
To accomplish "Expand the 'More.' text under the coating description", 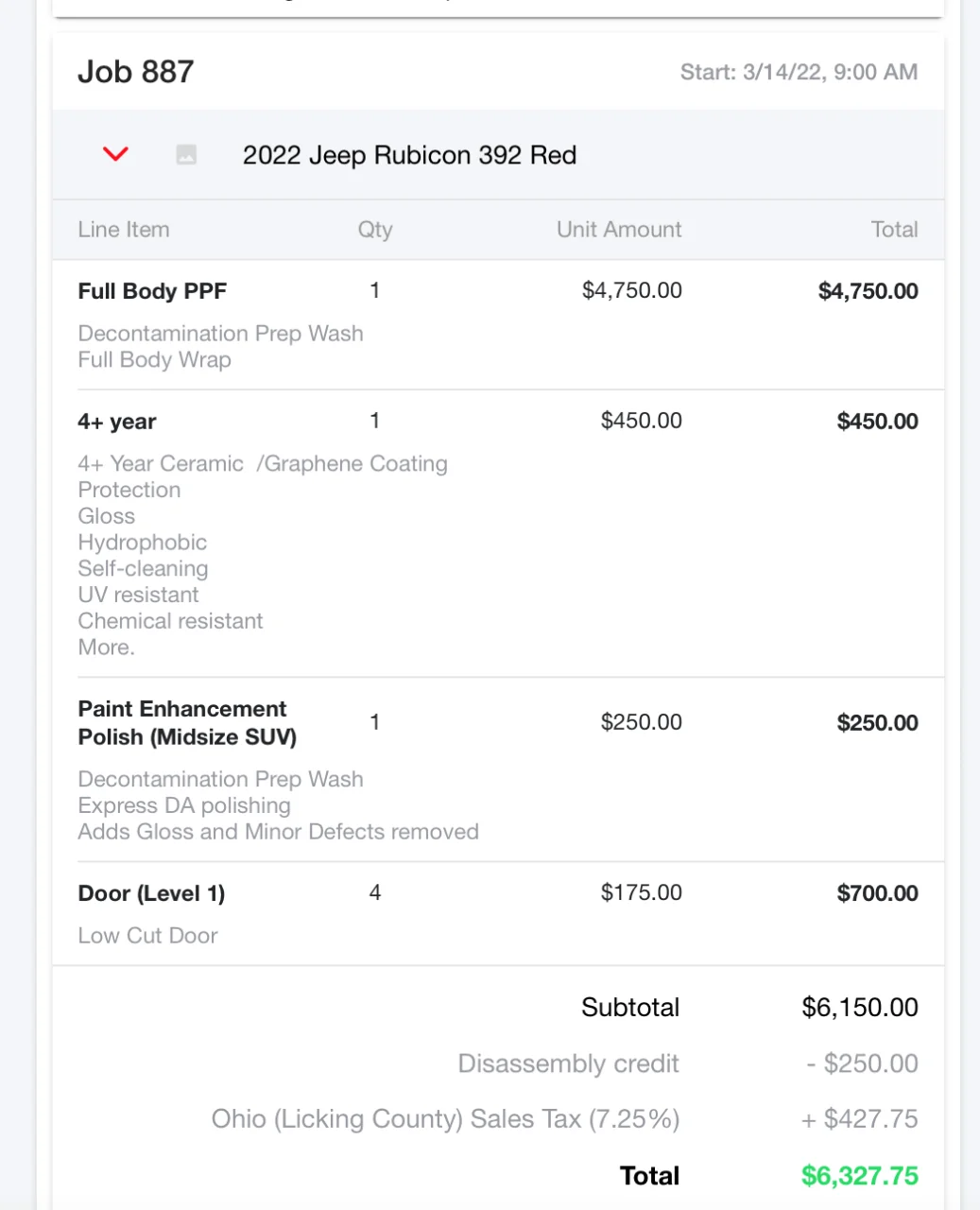I will (x=106, y=647).
